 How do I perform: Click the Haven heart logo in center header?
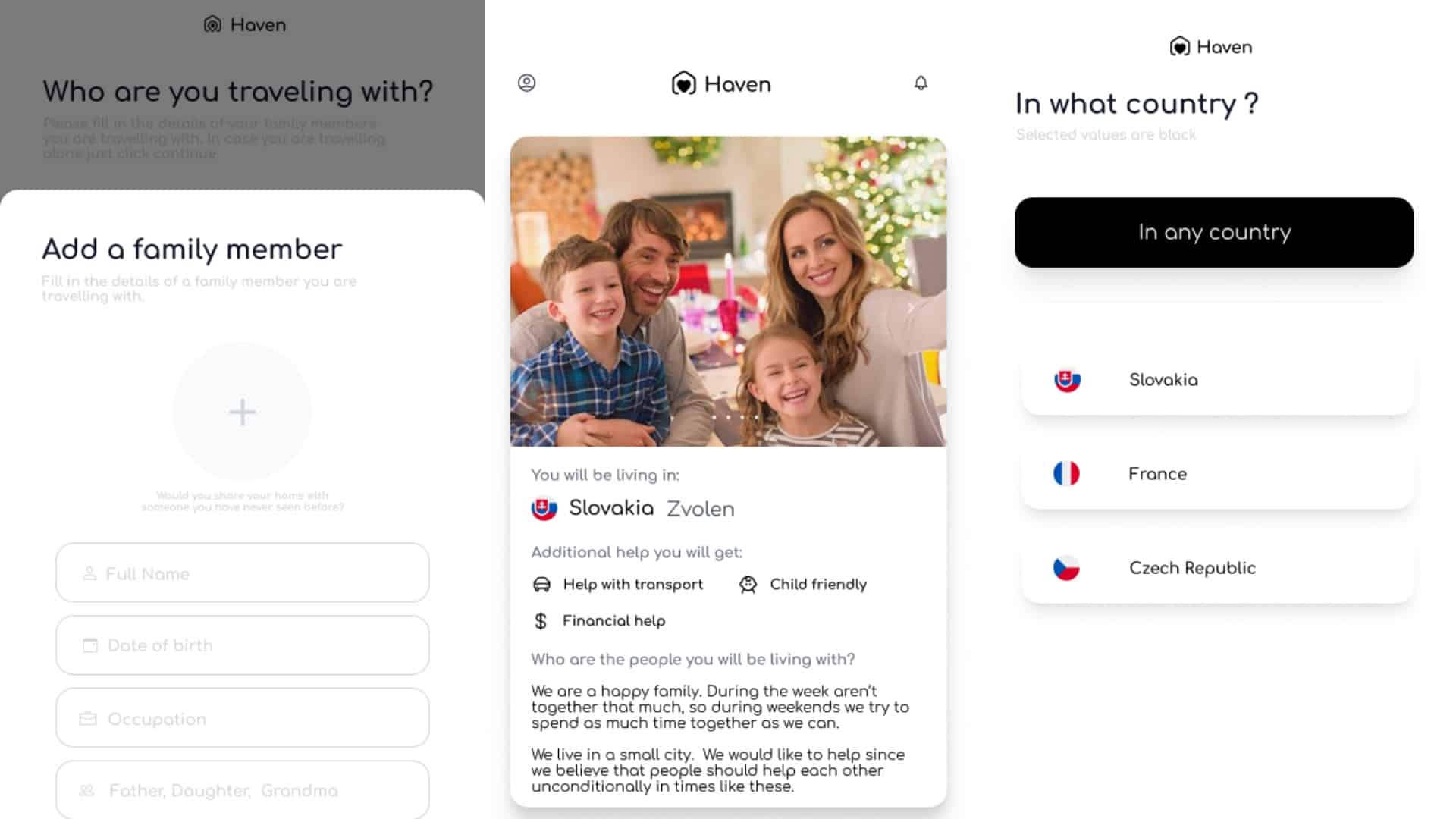(683, 83)
